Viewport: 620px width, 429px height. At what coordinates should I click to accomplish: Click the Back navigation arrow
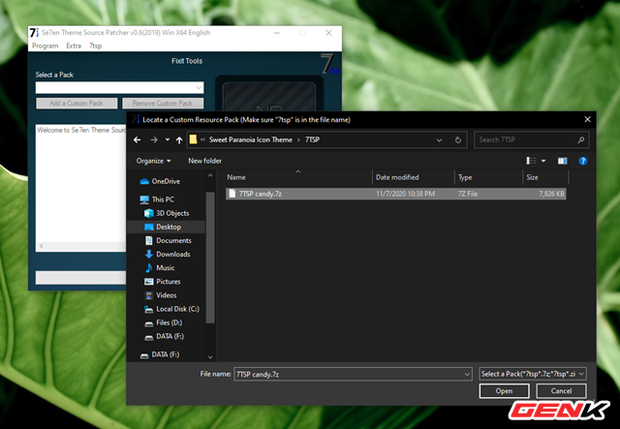coord(140,140)
